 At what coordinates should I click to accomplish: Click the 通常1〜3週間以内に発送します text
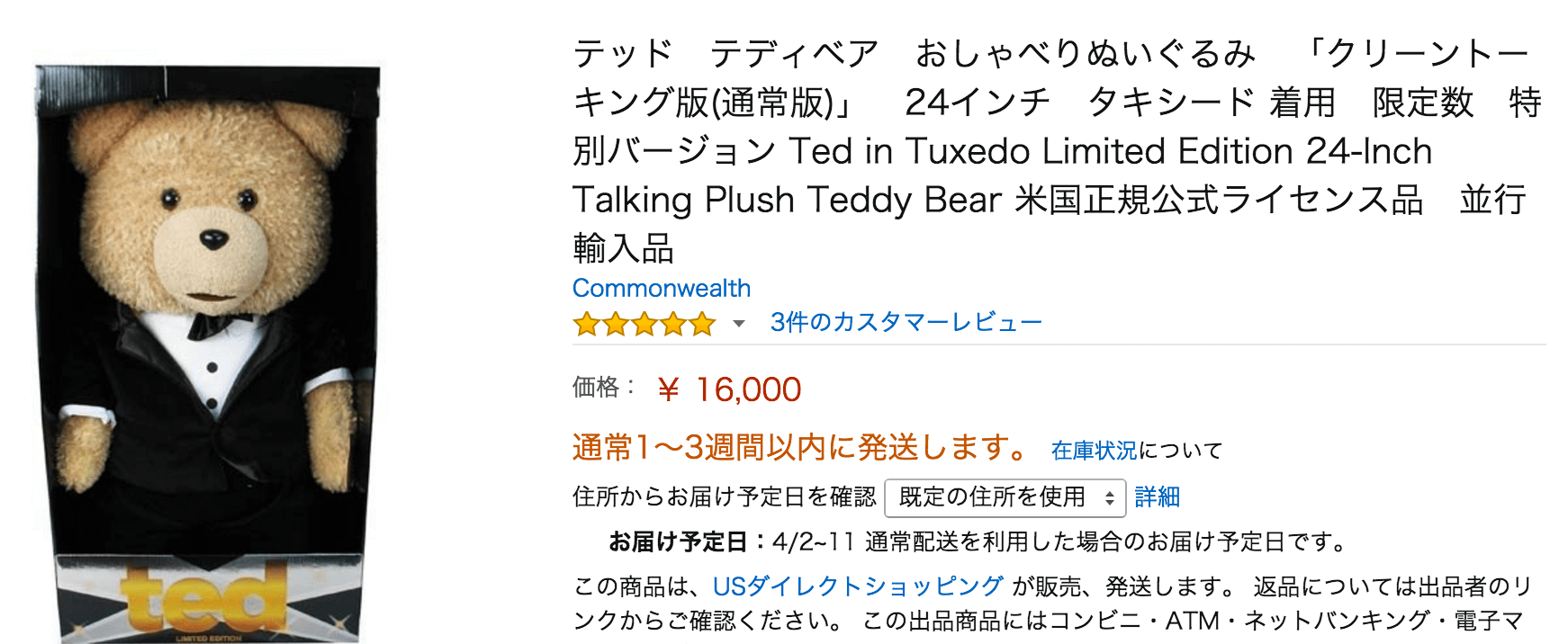point(797,447)
